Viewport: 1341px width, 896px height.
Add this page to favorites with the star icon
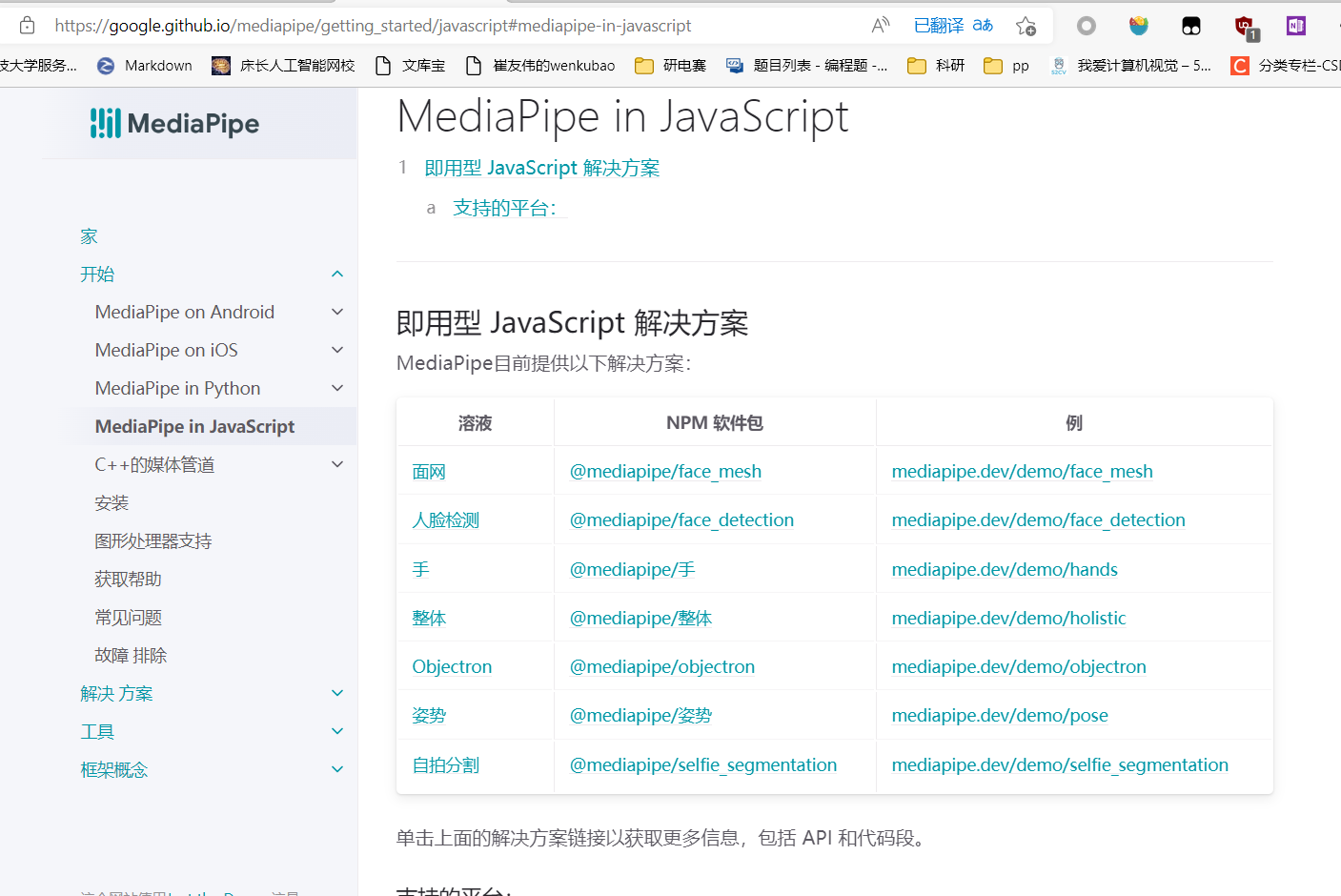[x=1026, y=26]
